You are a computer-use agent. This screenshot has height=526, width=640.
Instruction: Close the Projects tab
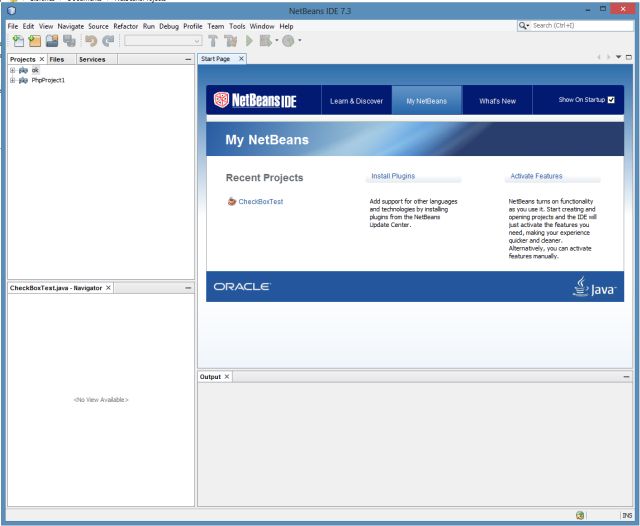[x=42, y=60]
